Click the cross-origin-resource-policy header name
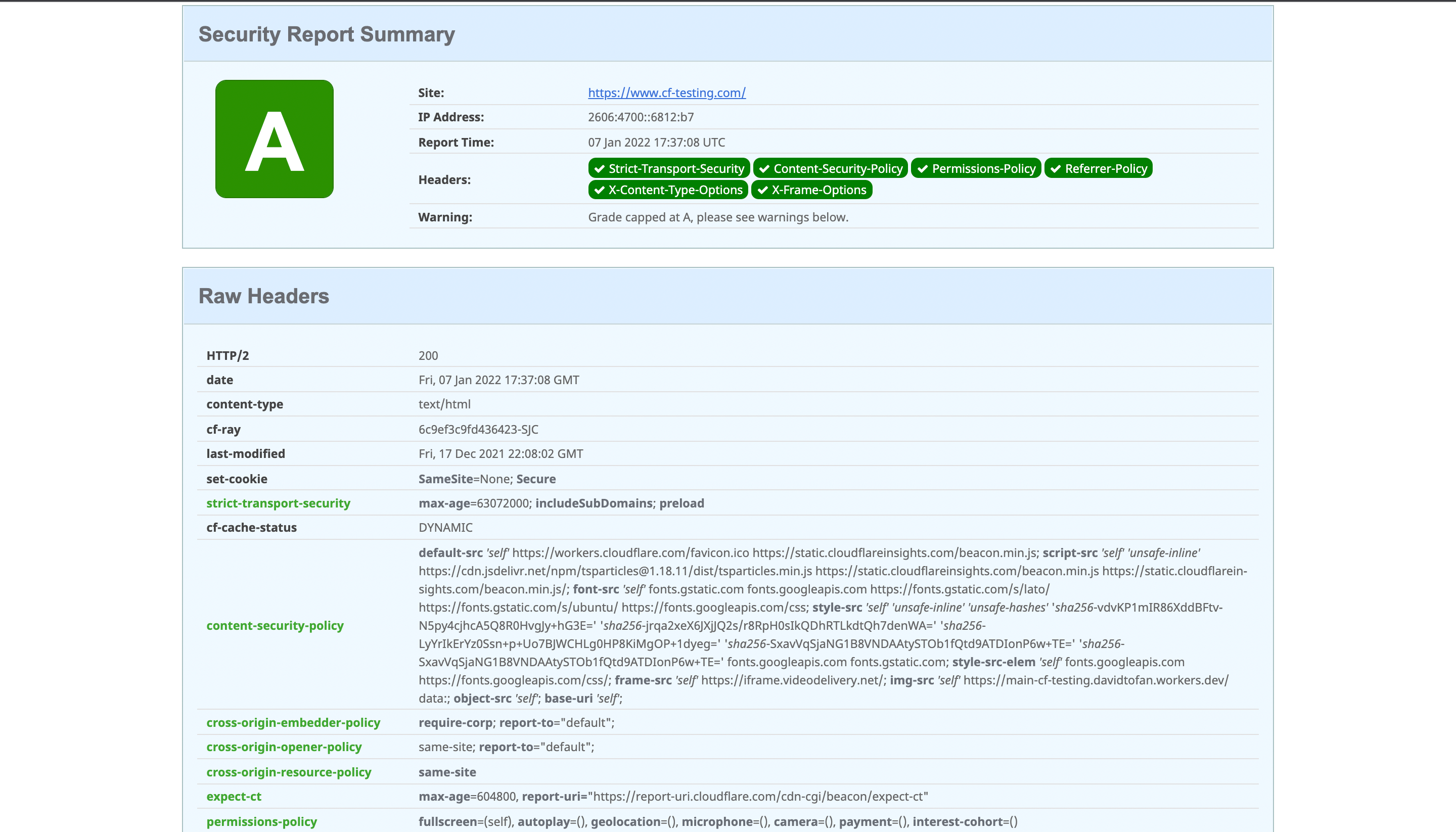The height and width of the screenshot is (832, 1456). [x=289, y=772]
